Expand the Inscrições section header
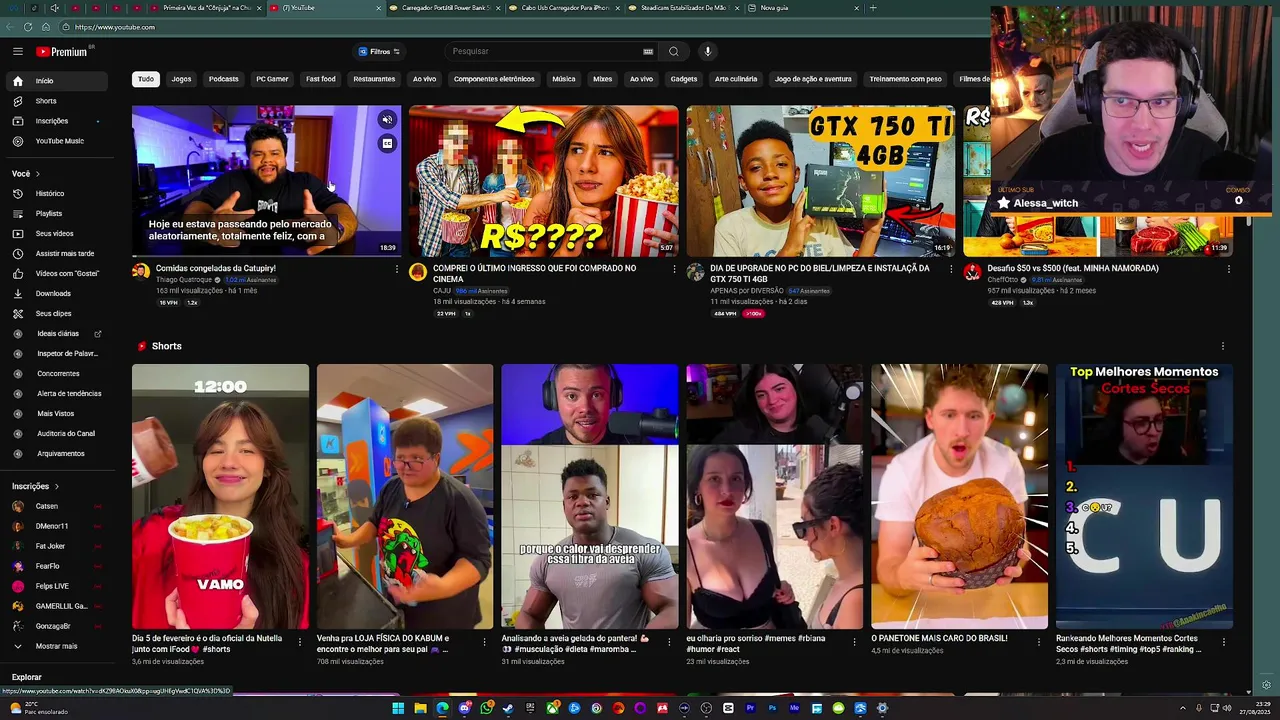 click(x=36, y=486)
